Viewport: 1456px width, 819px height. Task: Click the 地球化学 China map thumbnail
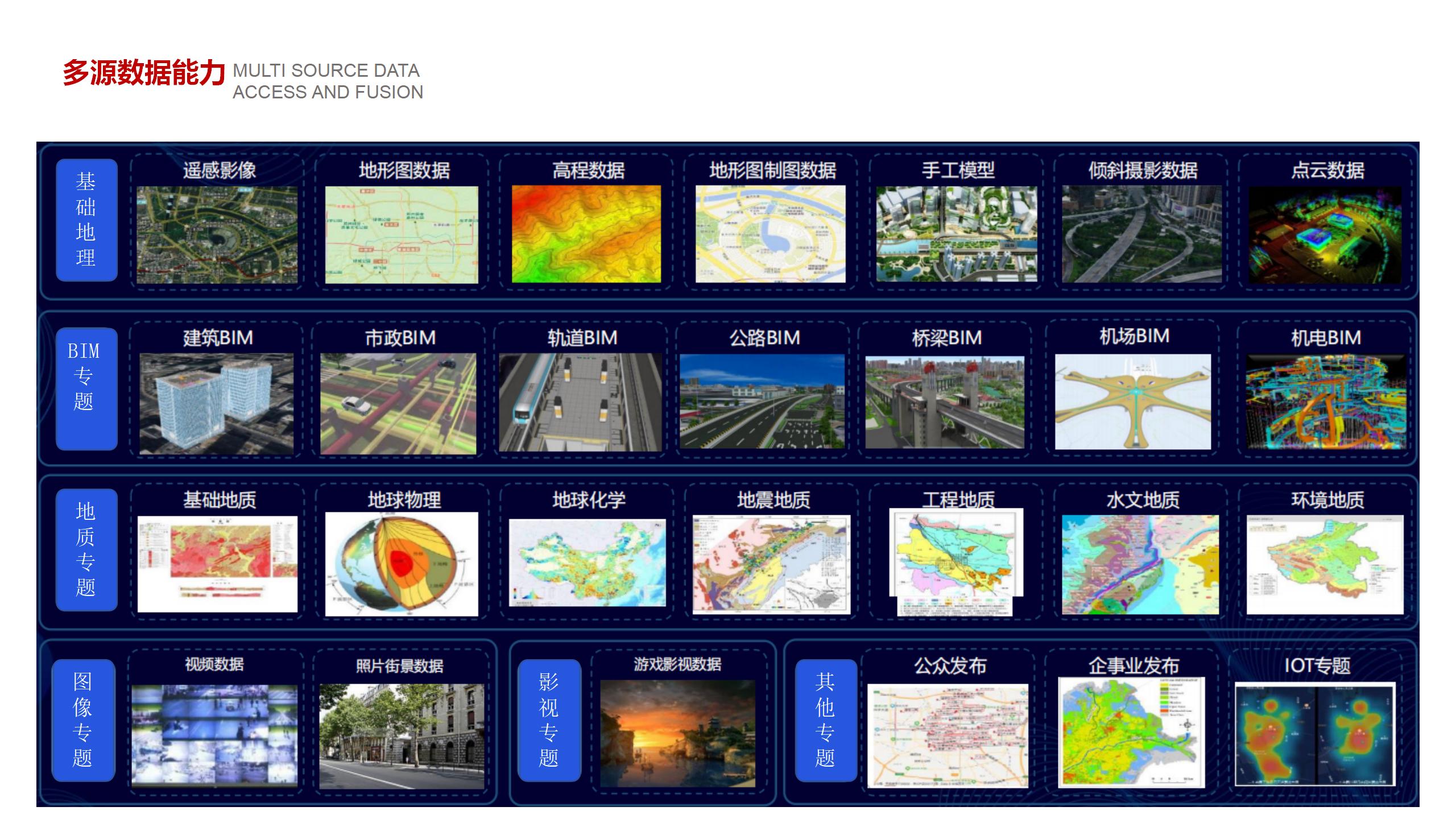[x=587, y=562]
